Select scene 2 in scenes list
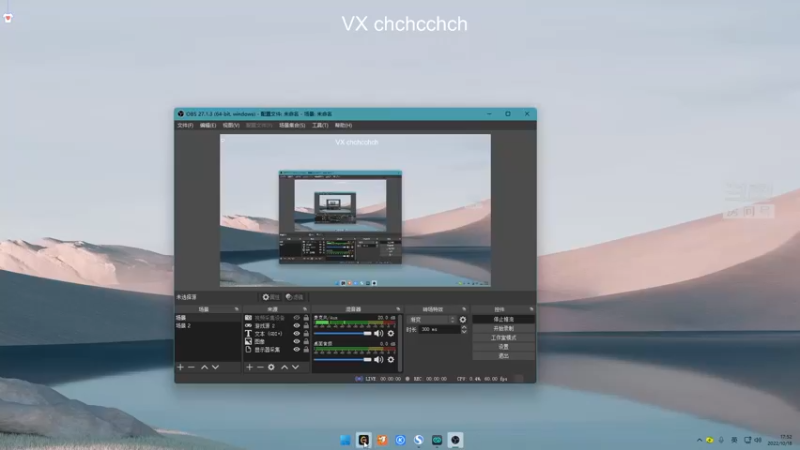 coord(208,326)
